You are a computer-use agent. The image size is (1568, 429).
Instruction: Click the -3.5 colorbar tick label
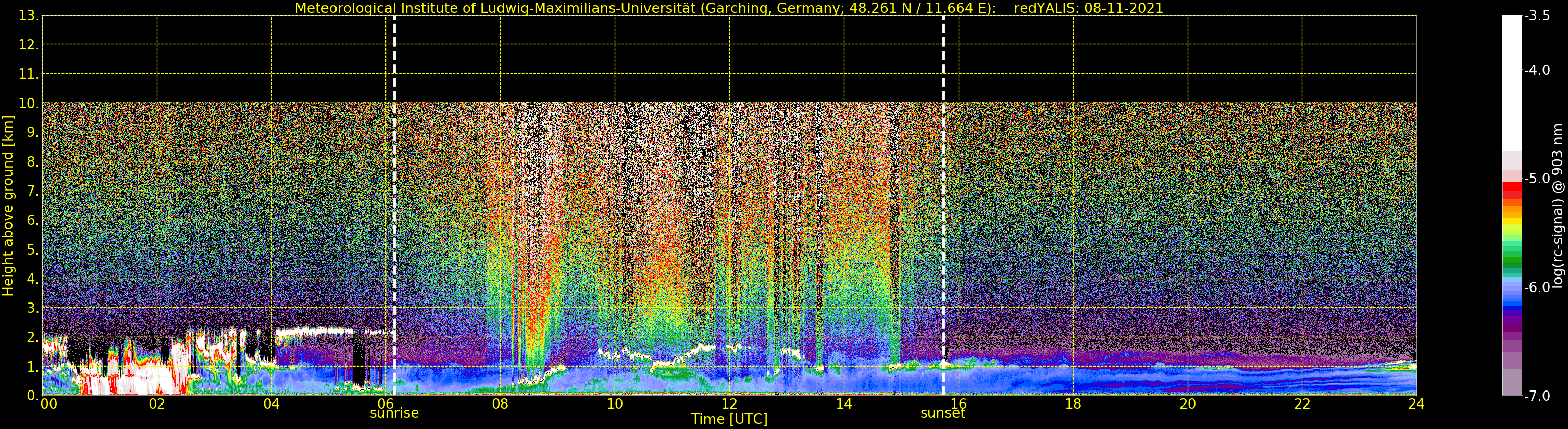pos(1537,16)
